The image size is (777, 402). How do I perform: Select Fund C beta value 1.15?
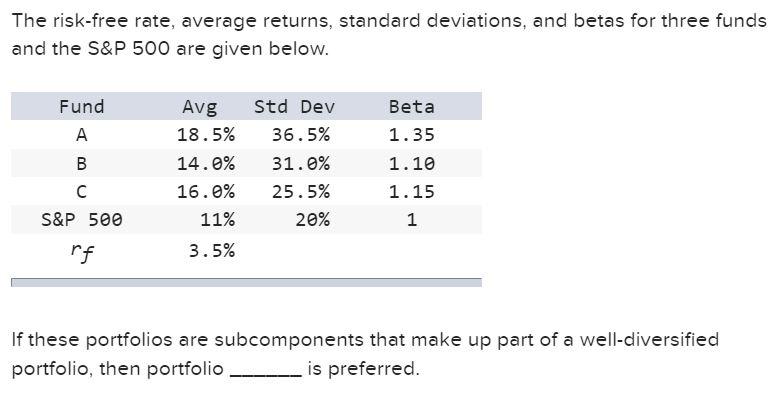click(411, 191)
